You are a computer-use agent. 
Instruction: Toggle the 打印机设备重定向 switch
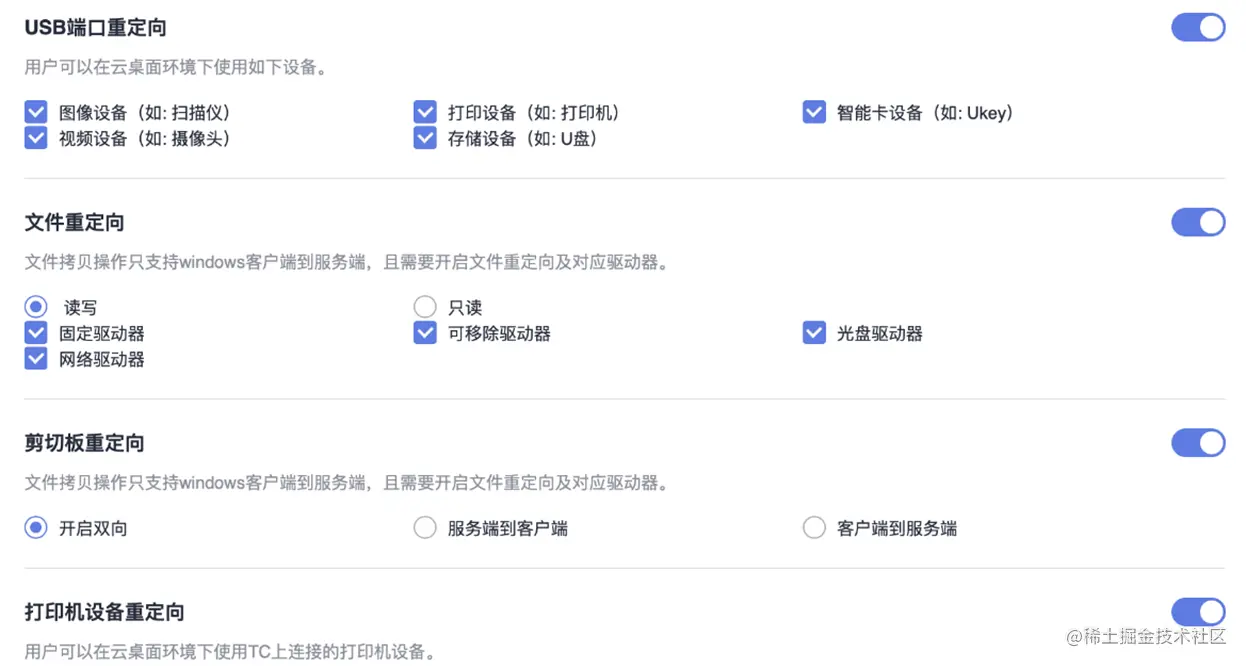[x=1198, y=612]
